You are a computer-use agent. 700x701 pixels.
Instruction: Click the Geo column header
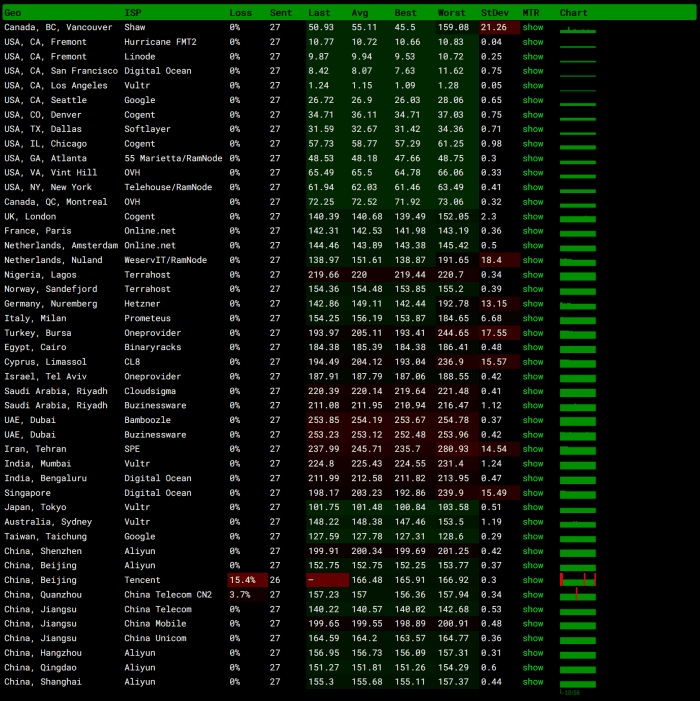tap(13, 13)
